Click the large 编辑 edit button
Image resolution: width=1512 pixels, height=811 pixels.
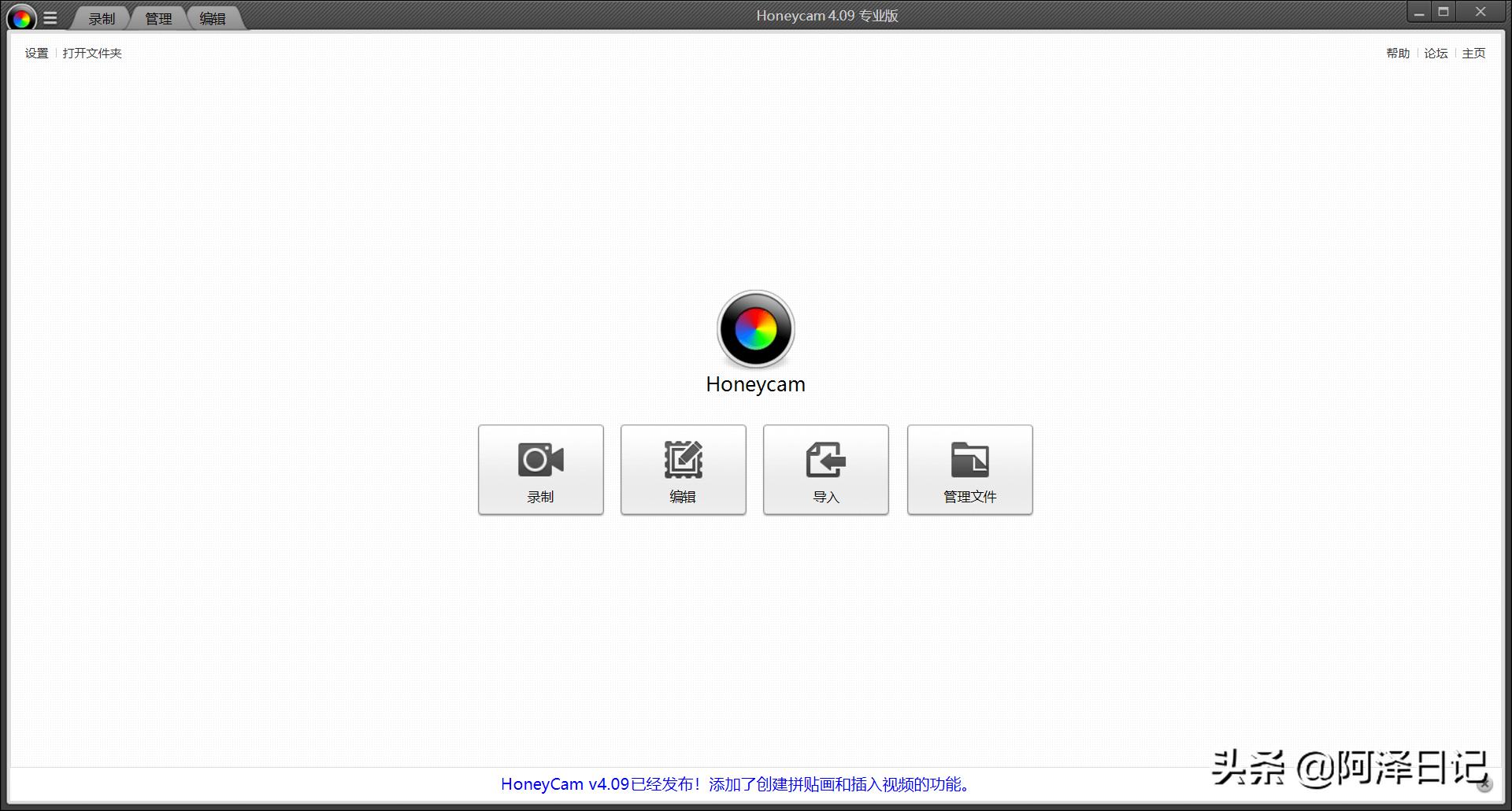pos(684,470)
